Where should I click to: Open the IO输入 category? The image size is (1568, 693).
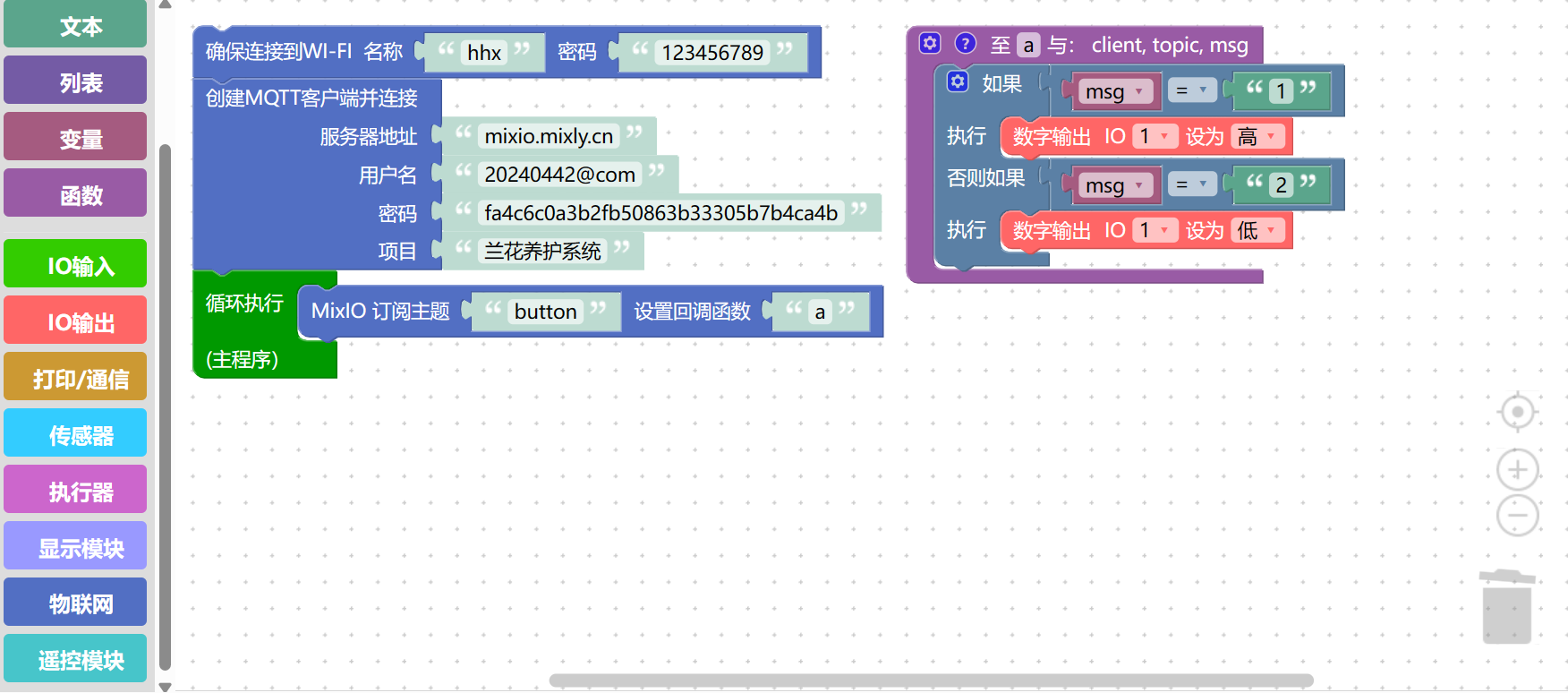[x=75, y=264]
